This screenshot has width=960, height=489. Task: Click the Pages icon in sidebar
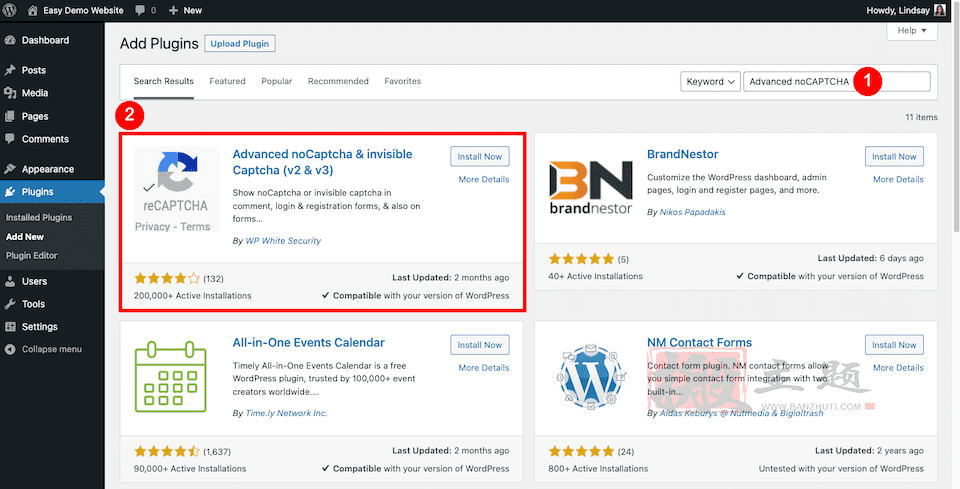point(10,116)
